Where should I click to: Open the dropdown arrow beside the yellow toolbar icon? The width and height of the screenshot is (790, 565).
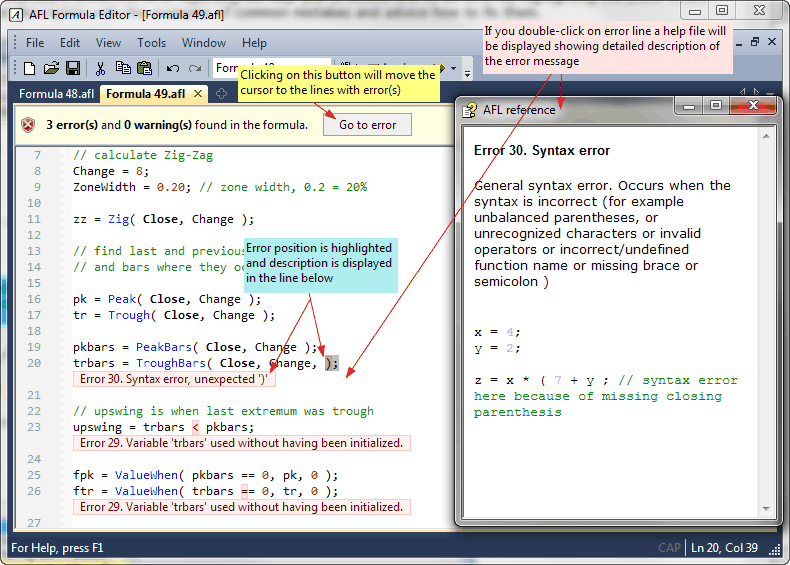[455, 69]
